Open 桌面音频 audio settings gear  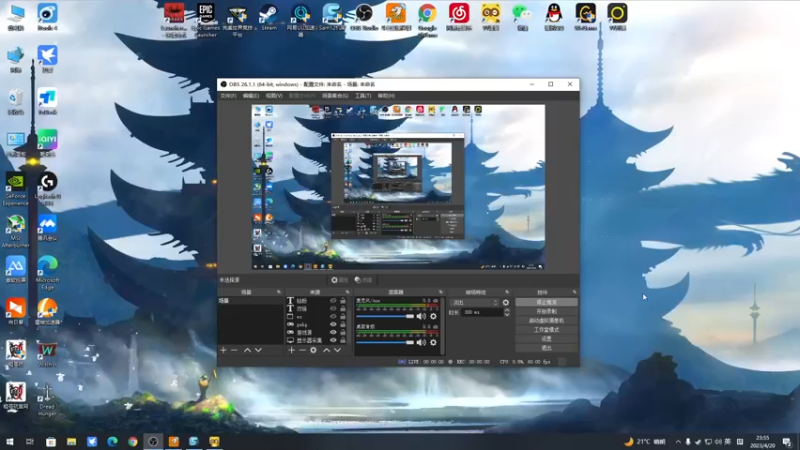[x=433, y=342]
